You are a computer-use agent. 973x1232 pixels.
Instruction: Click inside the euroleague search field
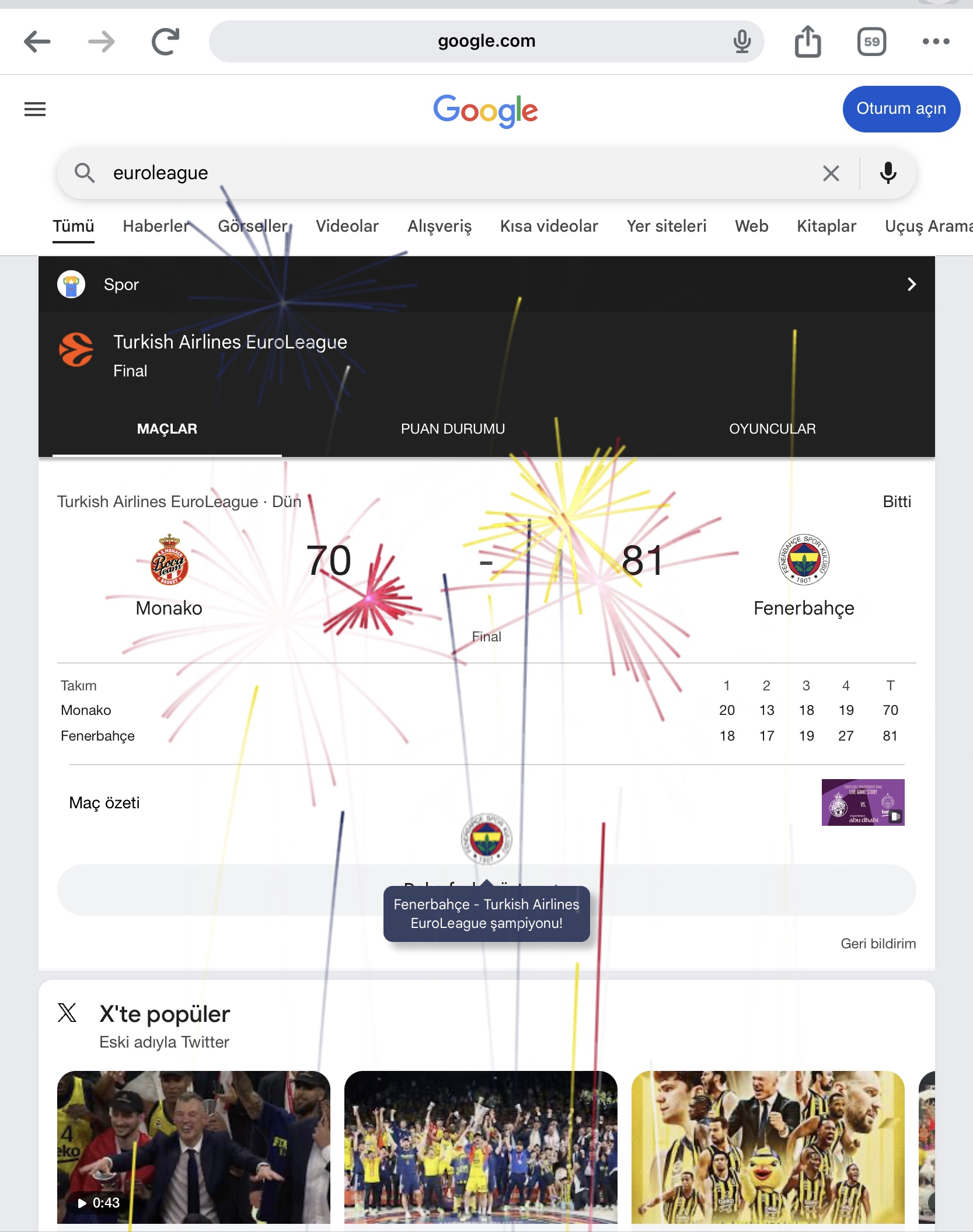455,173
